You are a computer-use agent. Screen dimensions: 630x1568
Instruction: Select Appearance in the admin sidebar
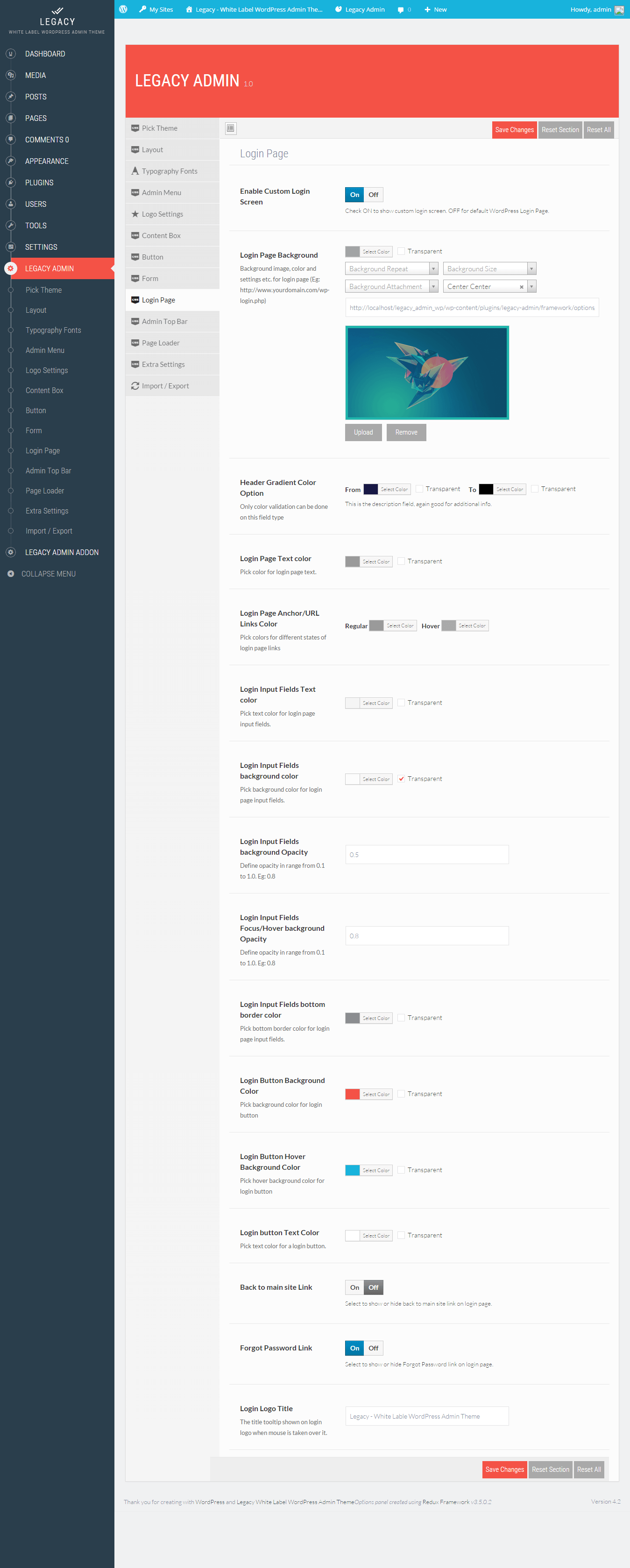(46, 162)
